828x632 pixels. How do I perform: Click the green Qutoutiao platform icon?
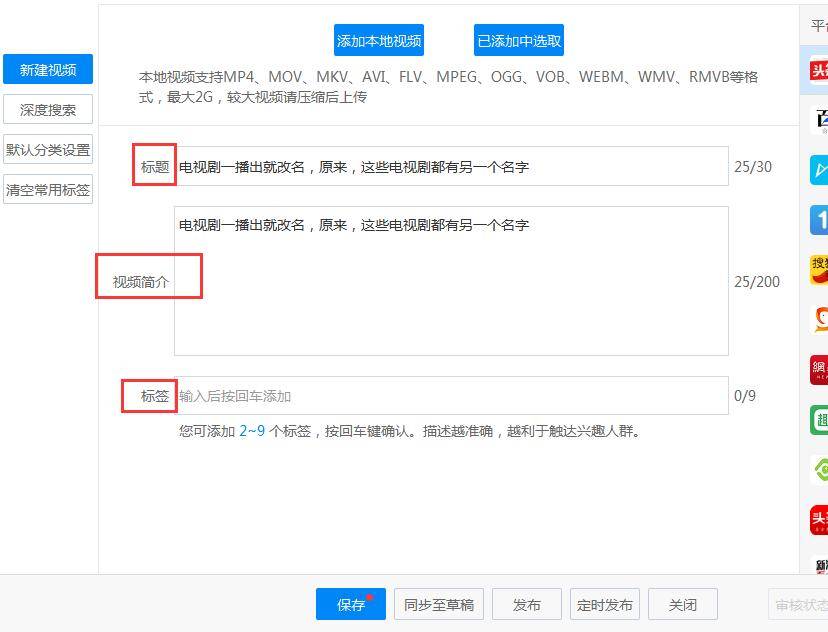(x=819, y=420)
